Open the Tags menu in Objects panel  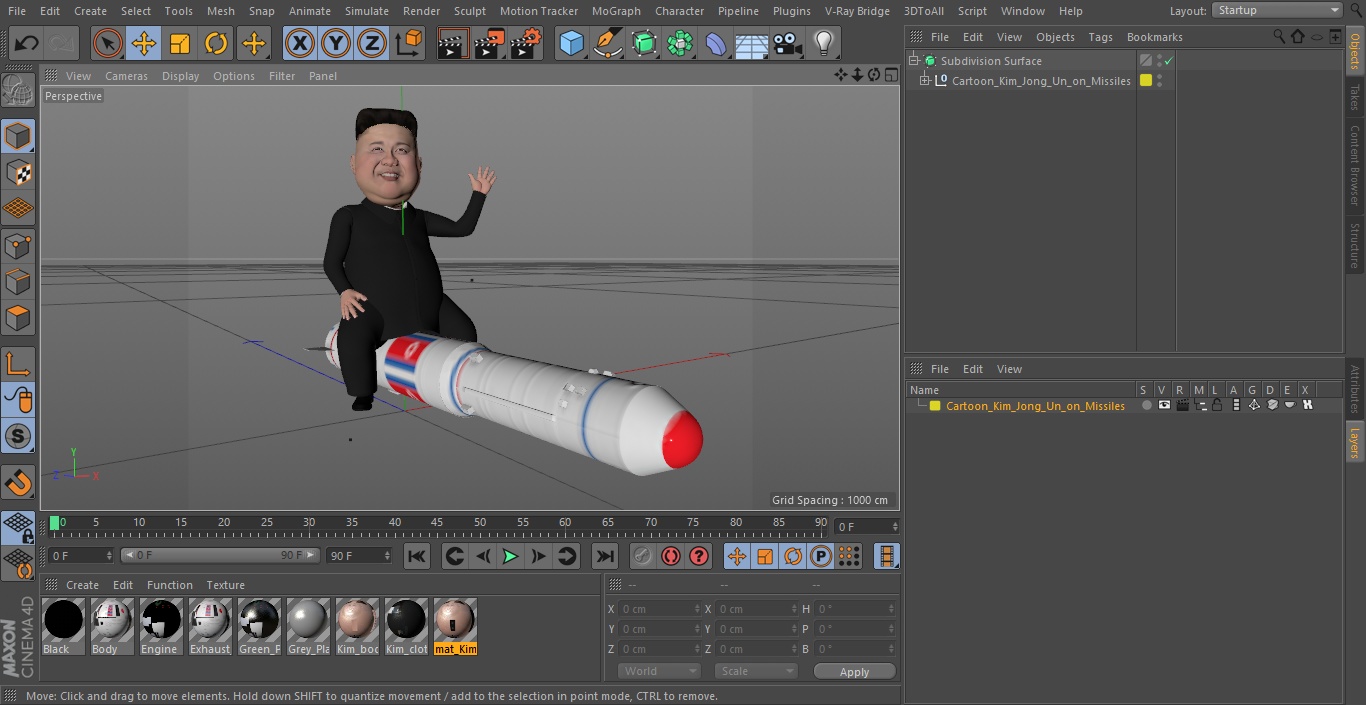(1100, 37)
